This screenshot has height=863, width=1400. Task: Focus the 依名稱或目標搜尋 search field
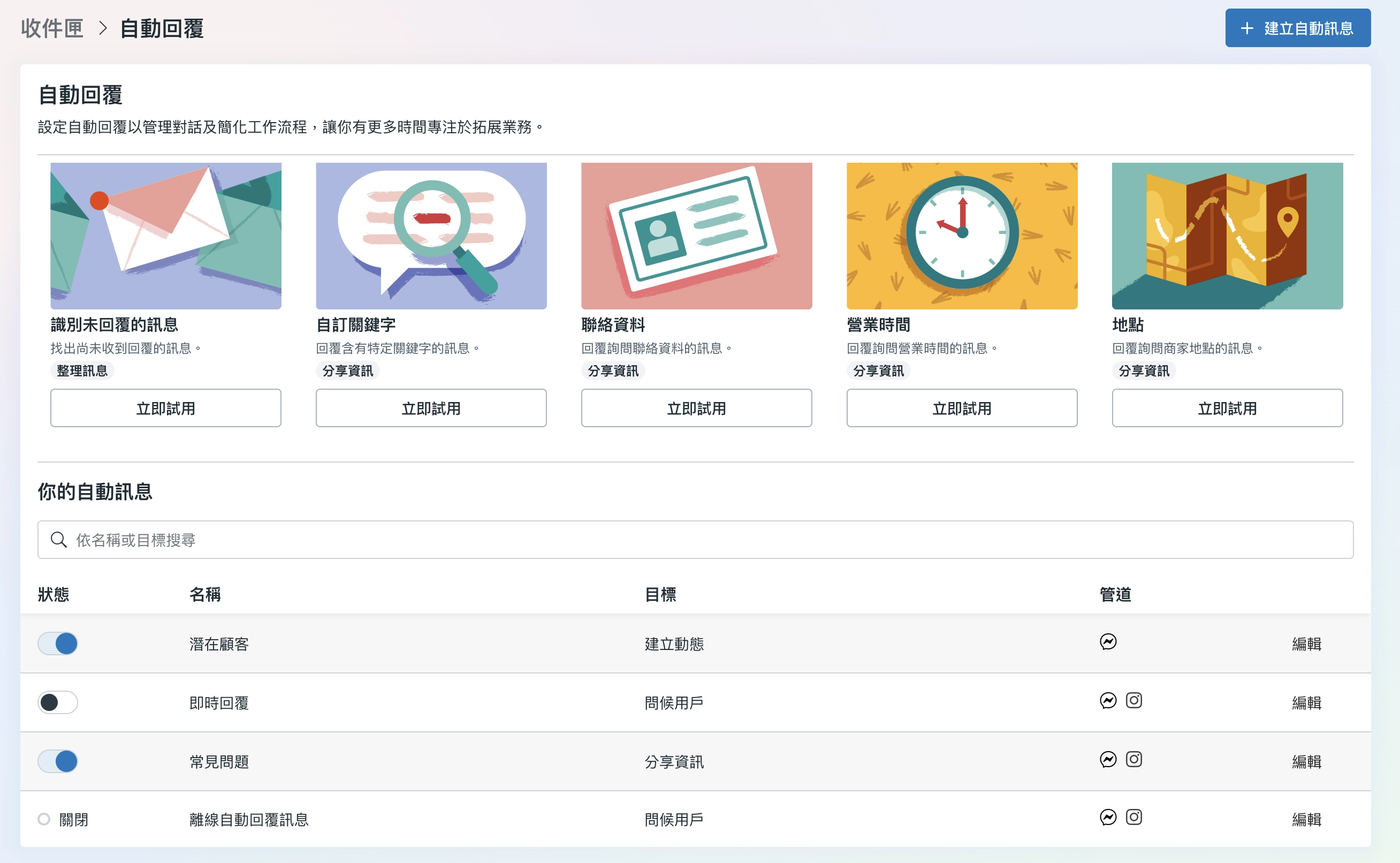pos(695,540)
